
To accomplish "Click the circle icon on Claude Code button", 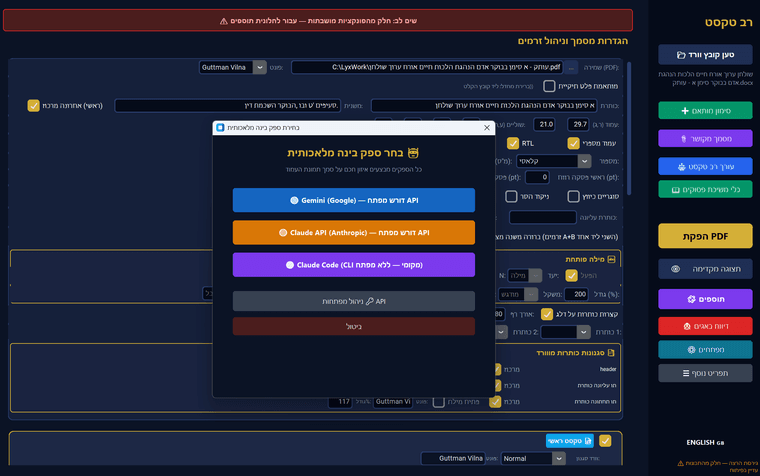I will pyautogui.click(x=290, y=265).
